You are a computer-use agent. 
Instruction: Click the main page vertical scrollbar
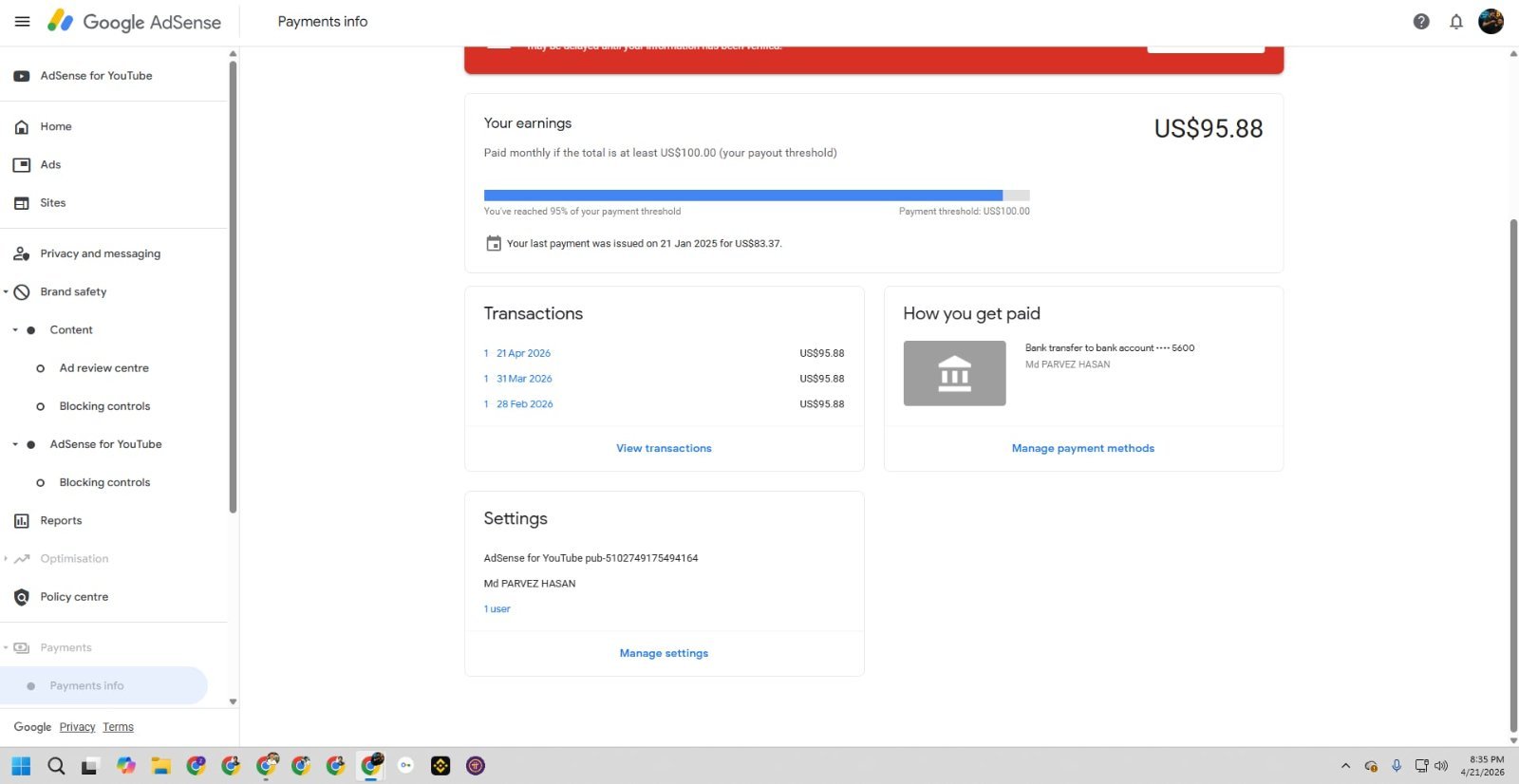(x=1513, y=475)
